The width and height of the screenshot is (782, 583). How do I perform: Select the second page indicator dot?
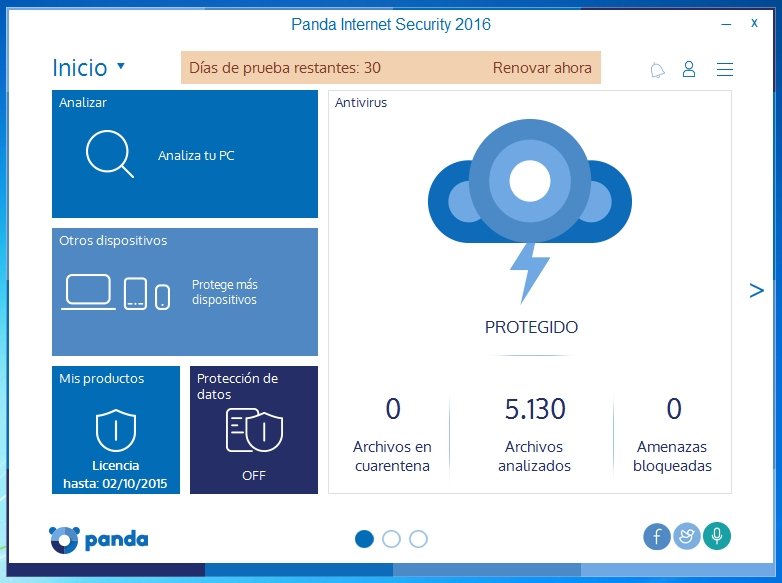[x=391, y=539]
